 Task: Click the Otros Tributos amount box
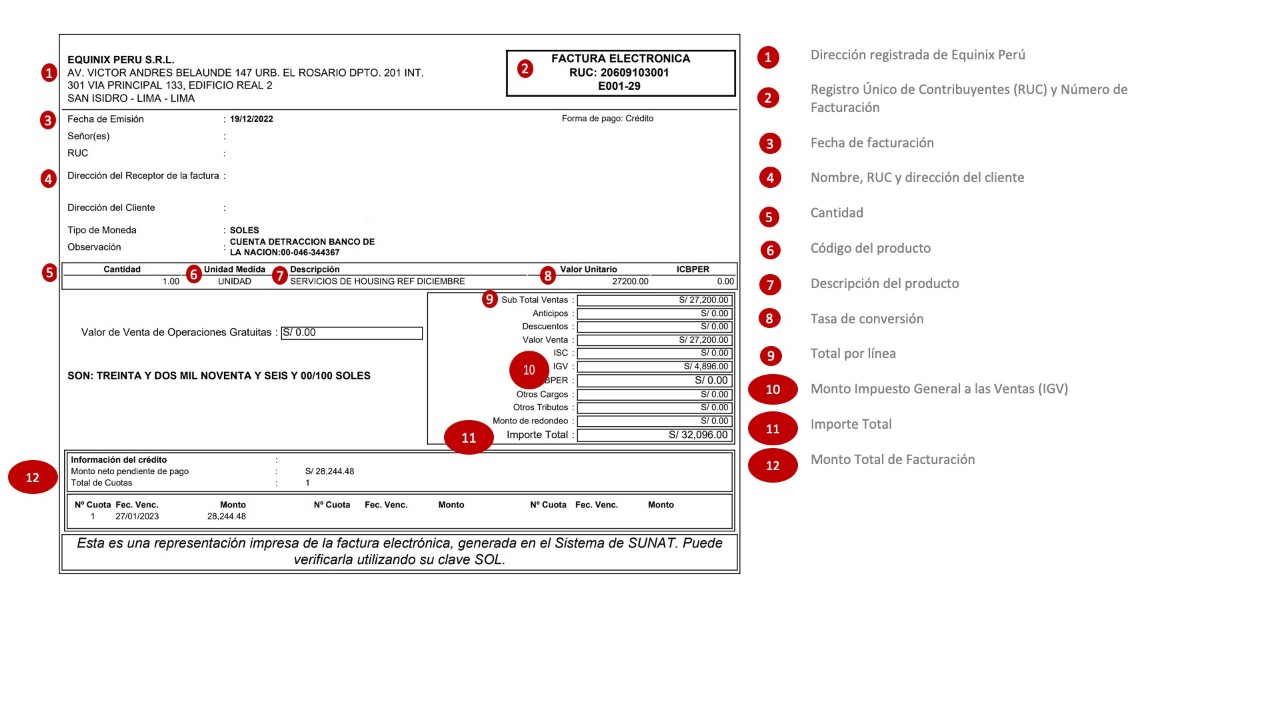(655, 407)
